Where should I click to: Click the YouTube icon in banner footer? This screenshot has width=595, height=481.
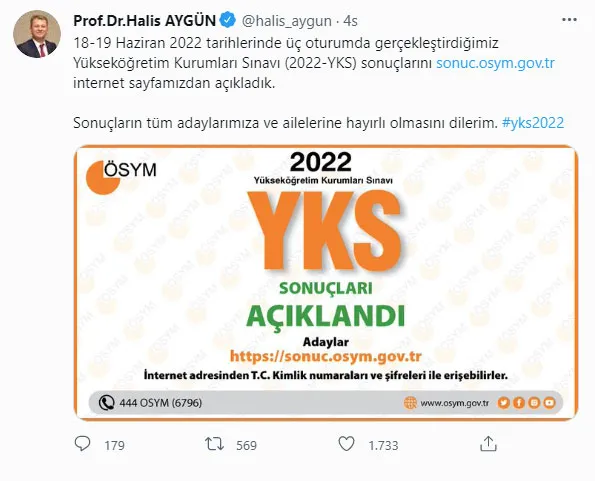point(549,402)
